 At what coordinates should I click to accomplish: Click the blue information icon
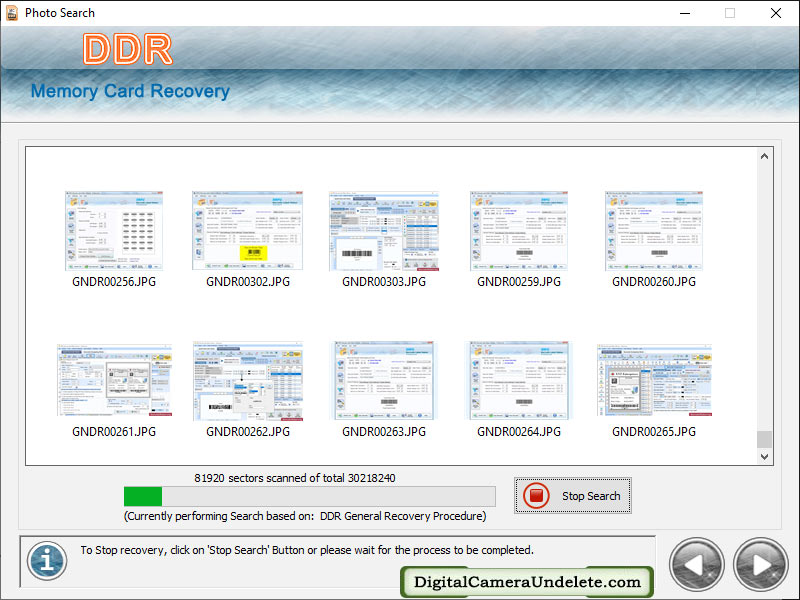(x=47, y=561)
